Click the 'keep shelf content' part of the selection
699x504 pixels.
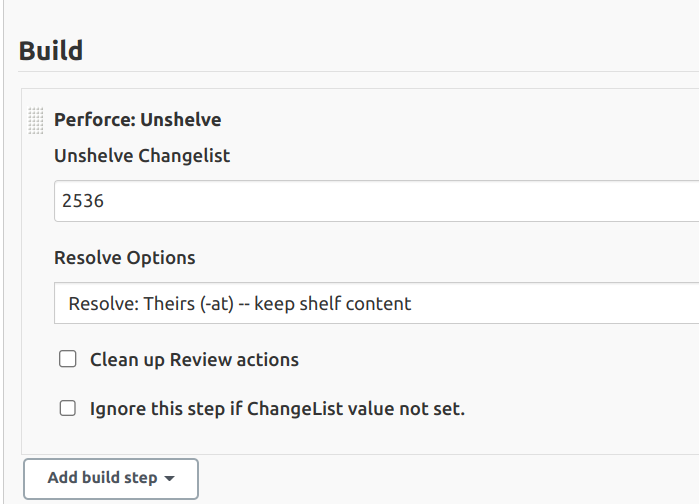[333, 303]
